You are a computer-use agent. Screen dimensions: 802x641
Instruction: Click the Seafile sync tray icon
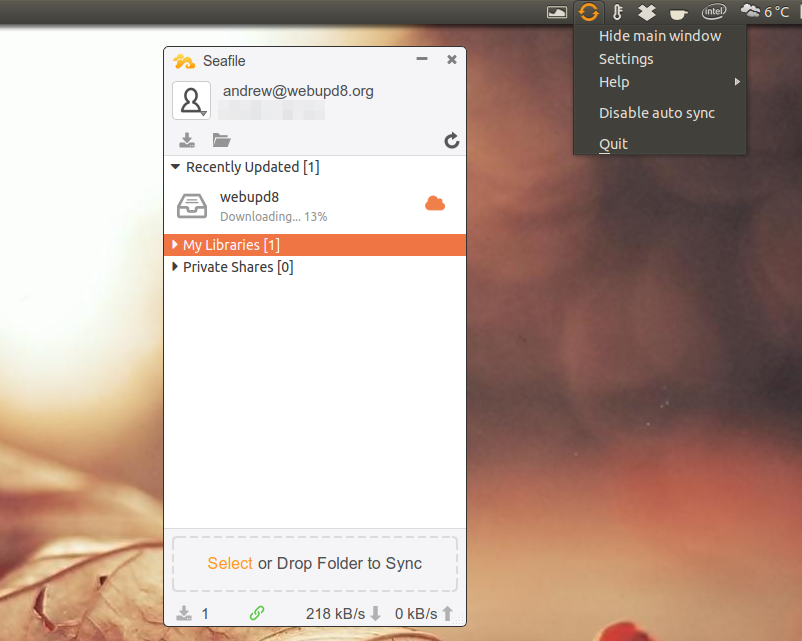[589, 12]
